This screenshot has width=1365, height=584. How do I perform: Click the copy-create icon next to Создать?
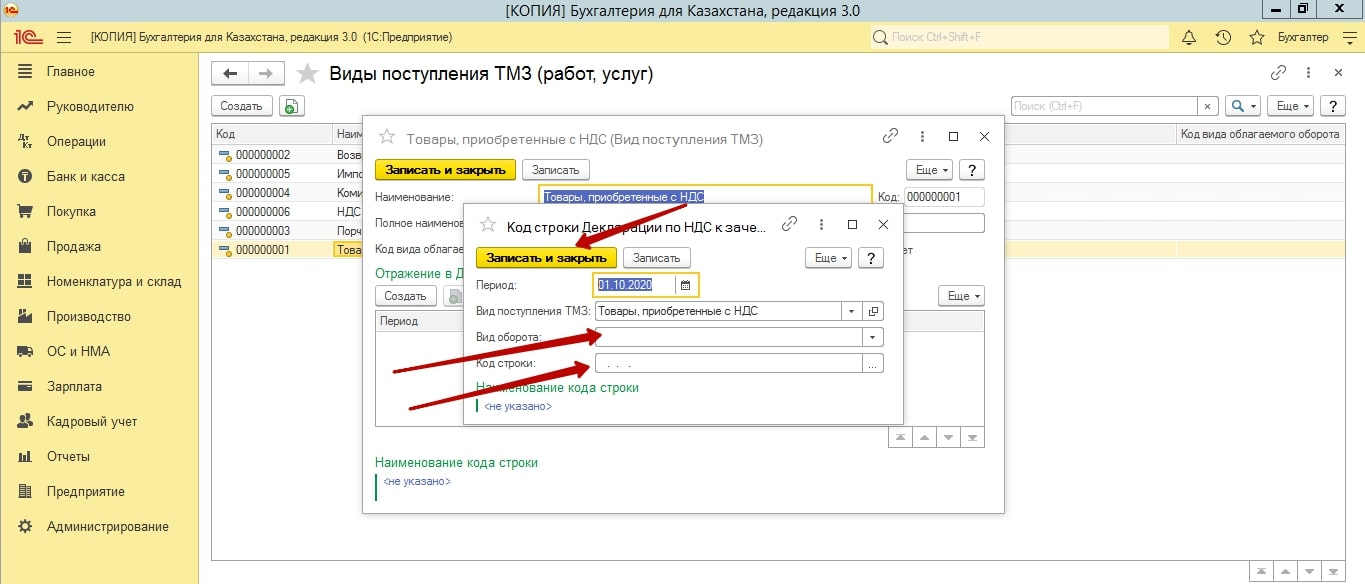point(291,106)
